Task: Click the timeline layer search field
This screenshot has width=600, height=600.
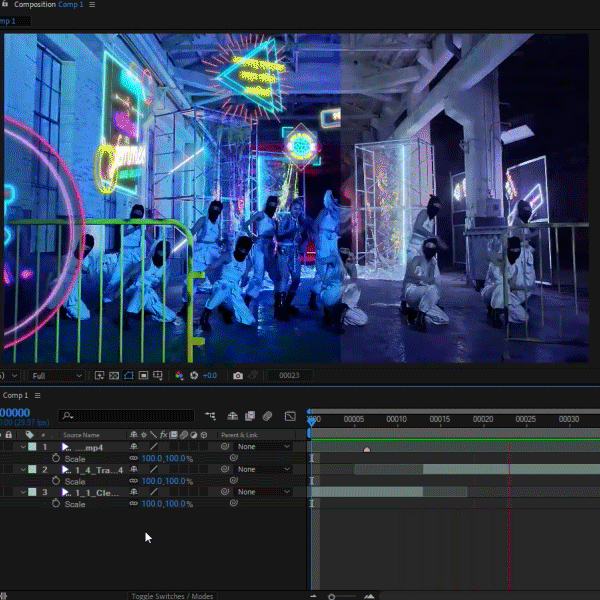Action: [x=126, y=416]
